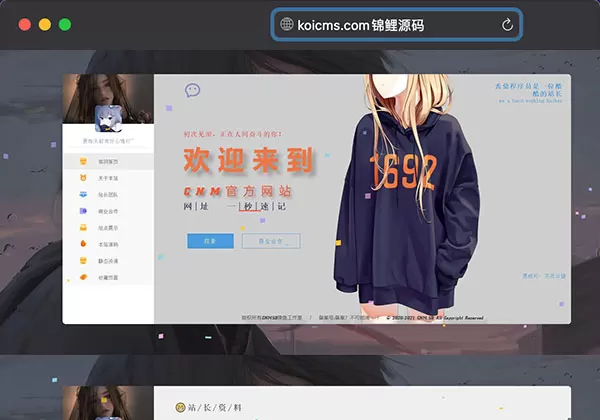Click the purple chat bubble icon
Viewport: 600px width, 420px height.
pyautogui.click(x=193, y=90)
